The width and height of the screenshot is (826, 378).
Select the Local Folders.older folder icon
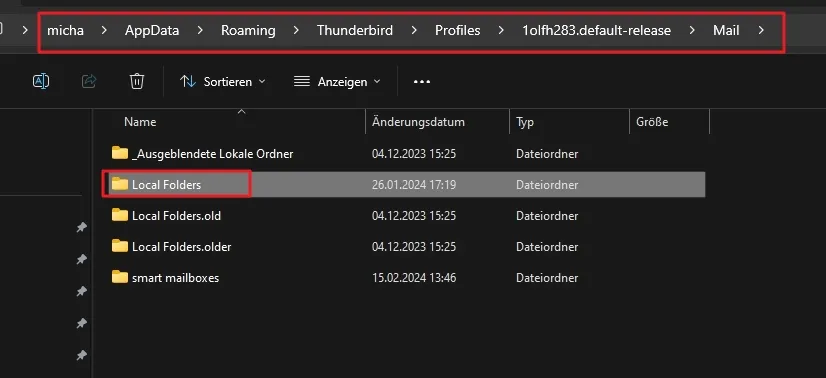click(120, 246)
